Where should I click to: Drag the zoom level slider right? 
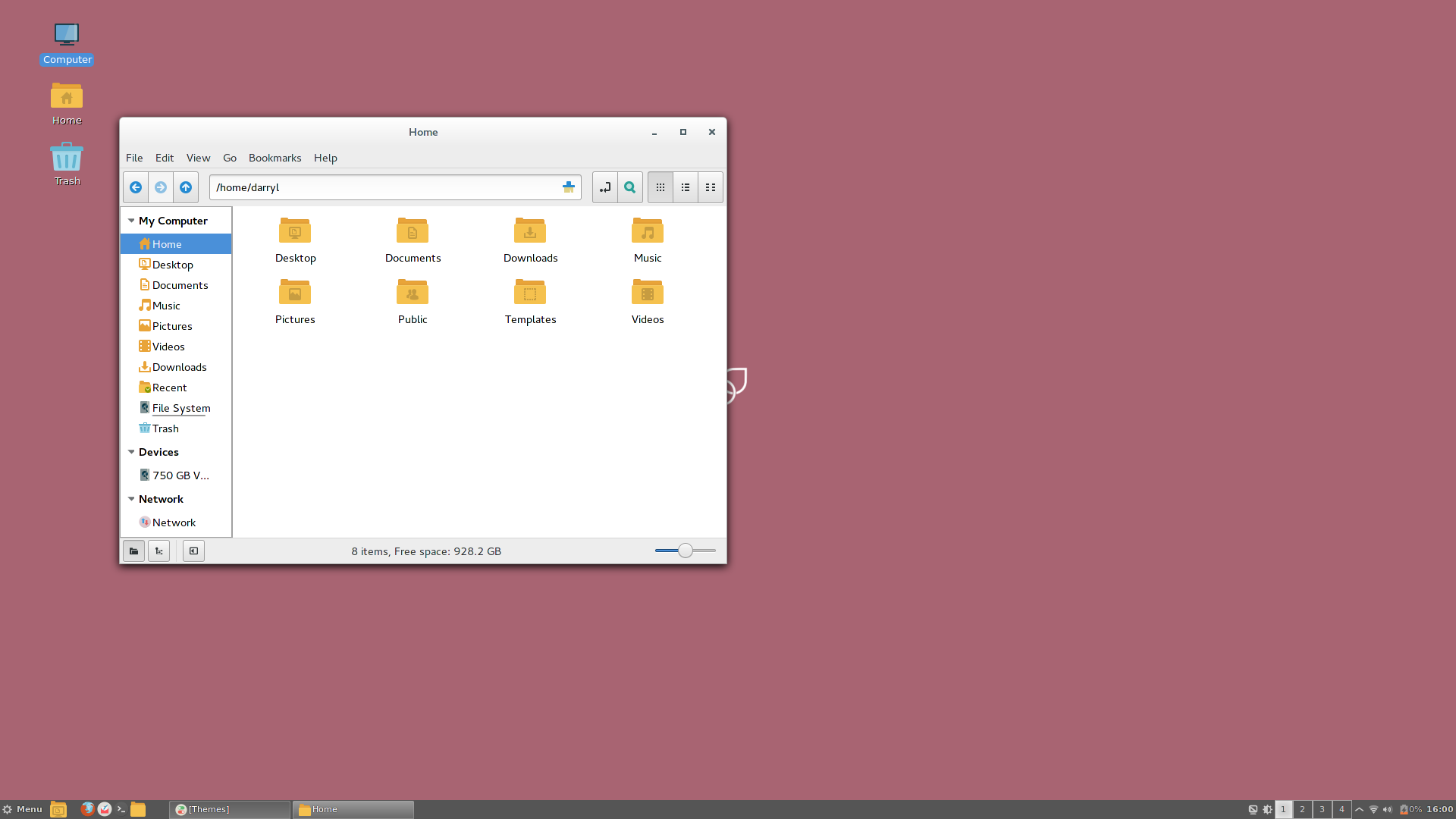[x=708, y=550]
